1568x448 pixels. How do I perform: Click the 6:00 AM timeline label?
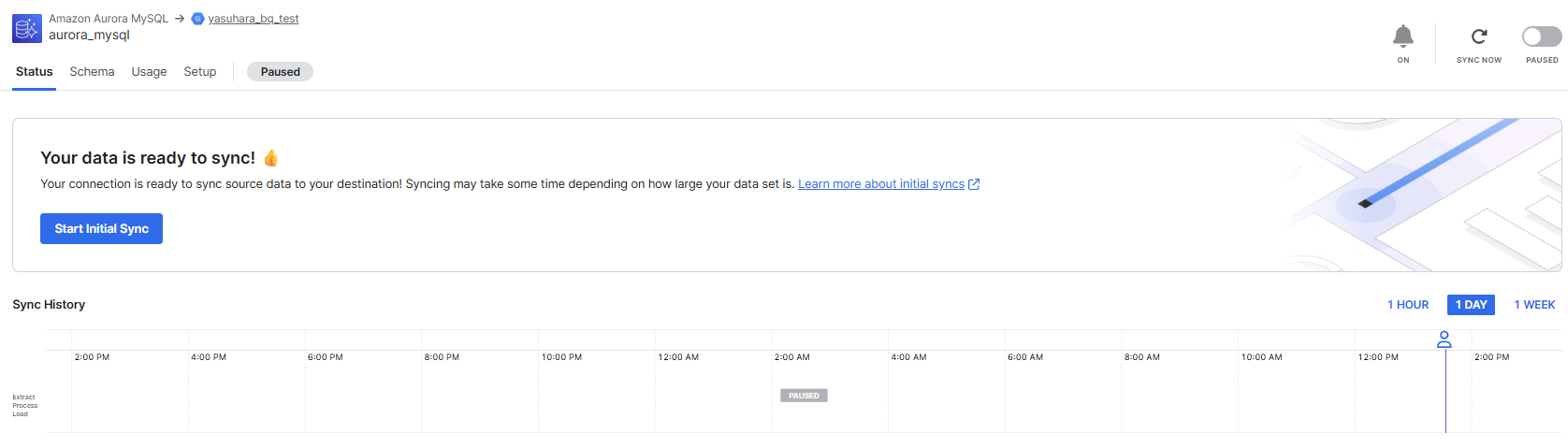click(x=1025, y=357)
